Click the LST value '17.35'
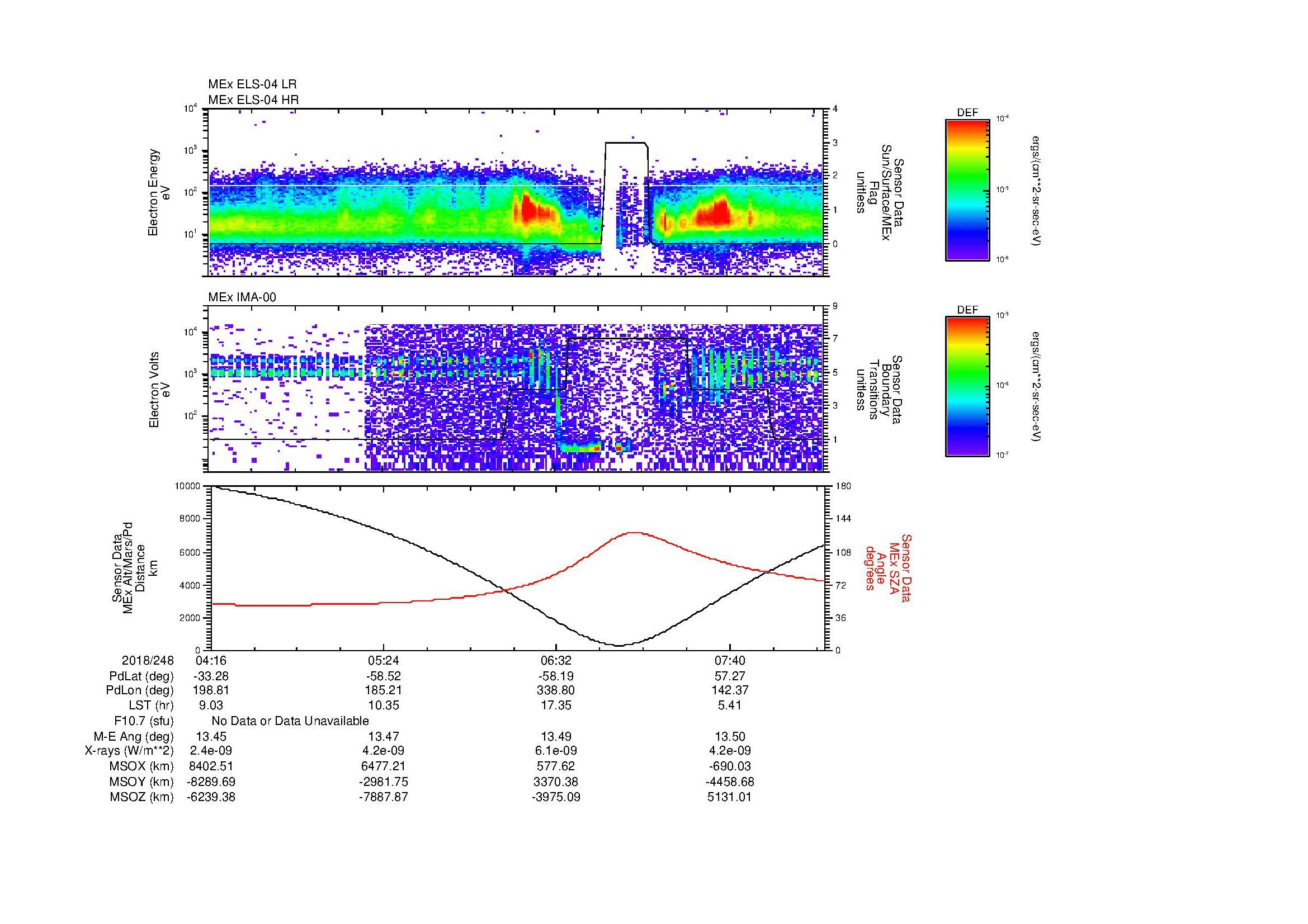Viewport: 1308px width, 924px height. (x=556, y=706)
